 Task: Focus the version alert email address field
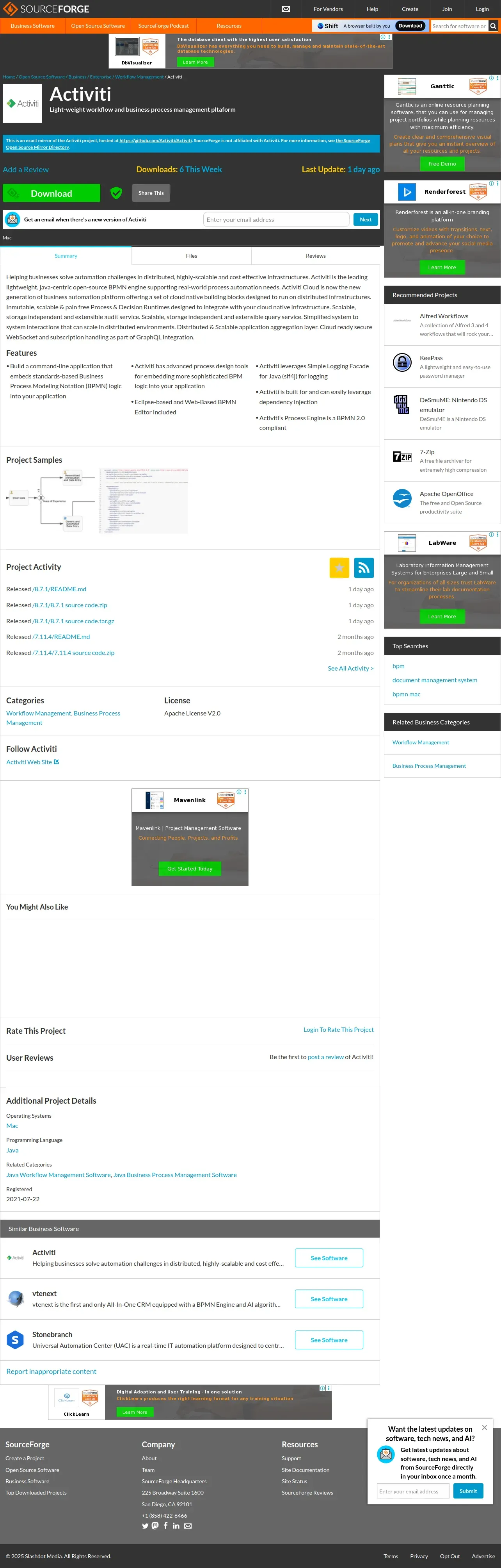pyautogui.click(x=277, y=219)
